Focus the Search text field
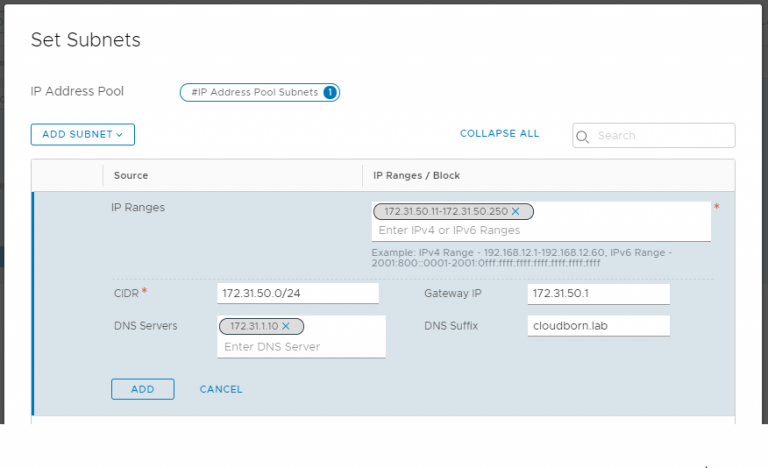Image resolution: width=768 pixels, height=468 pixels. point(662,136)
